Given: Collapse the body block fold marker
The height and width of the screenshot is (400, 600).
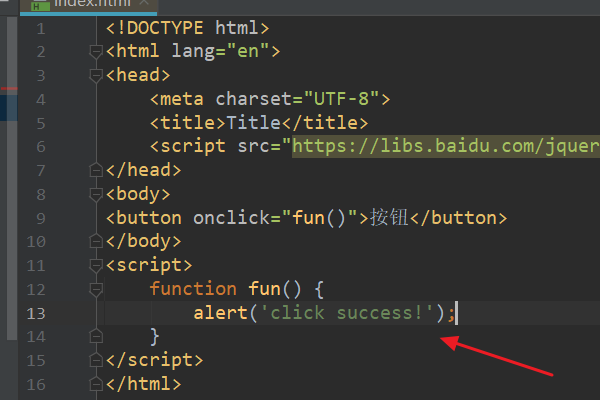Looking at the screenshot, I should coord(97,194).
